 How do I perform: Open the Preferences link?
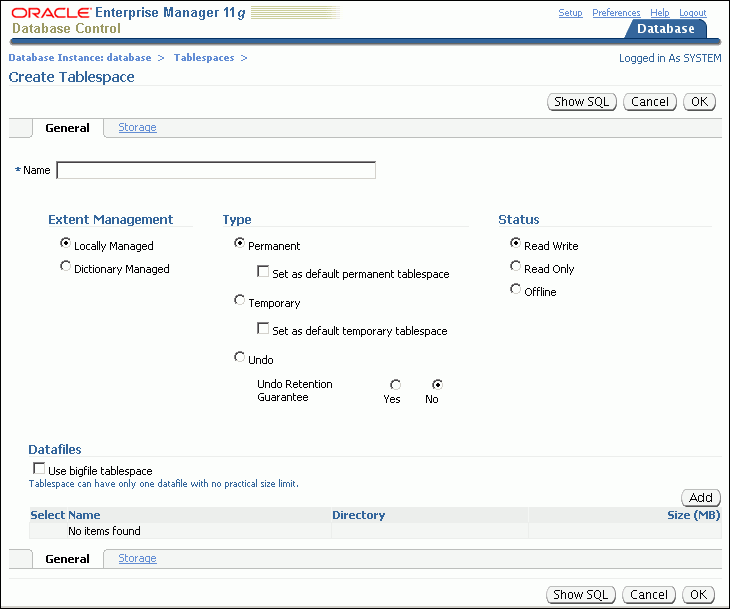click(x=616, y=13)
